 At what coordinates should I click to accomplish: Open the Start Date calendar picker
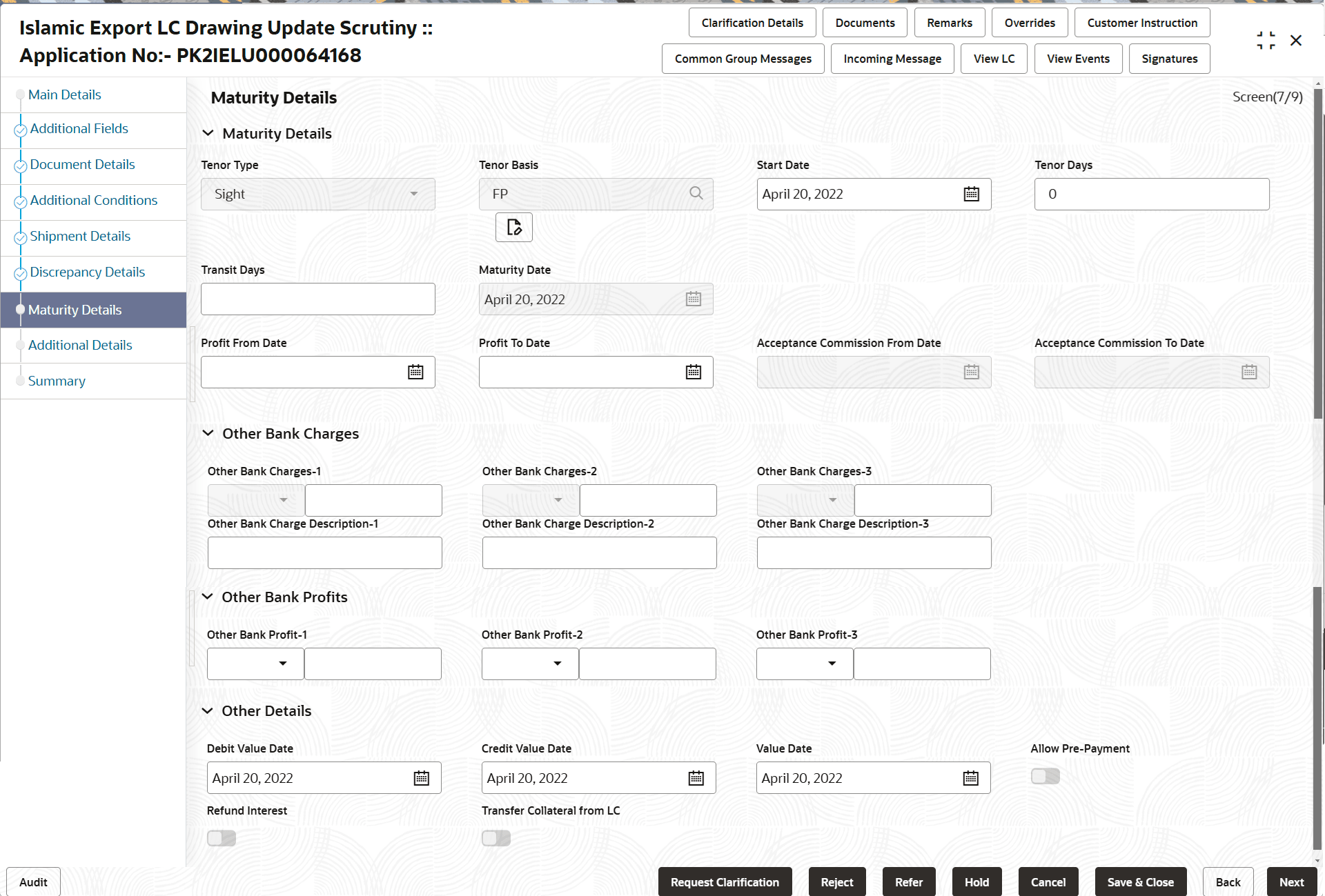pyautogui.click(x=971, y=195)
